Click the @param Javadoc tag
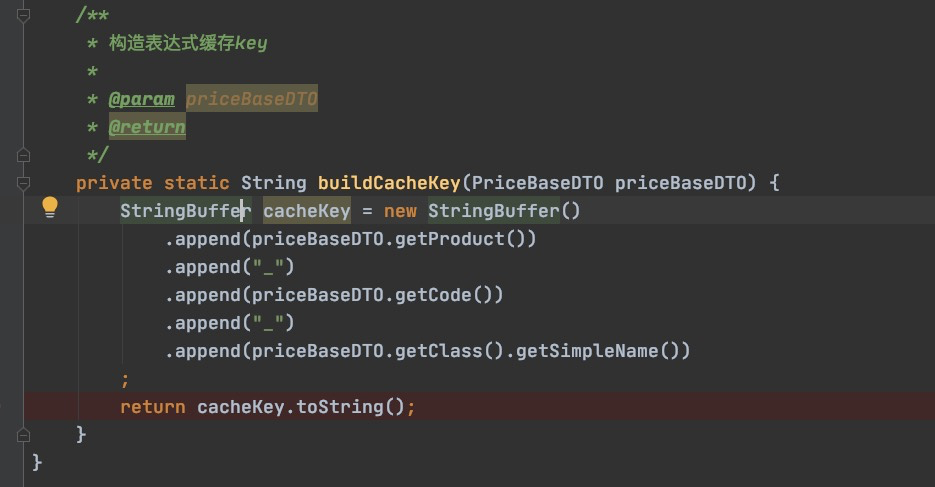935x487 pixels. click(141, 99)
